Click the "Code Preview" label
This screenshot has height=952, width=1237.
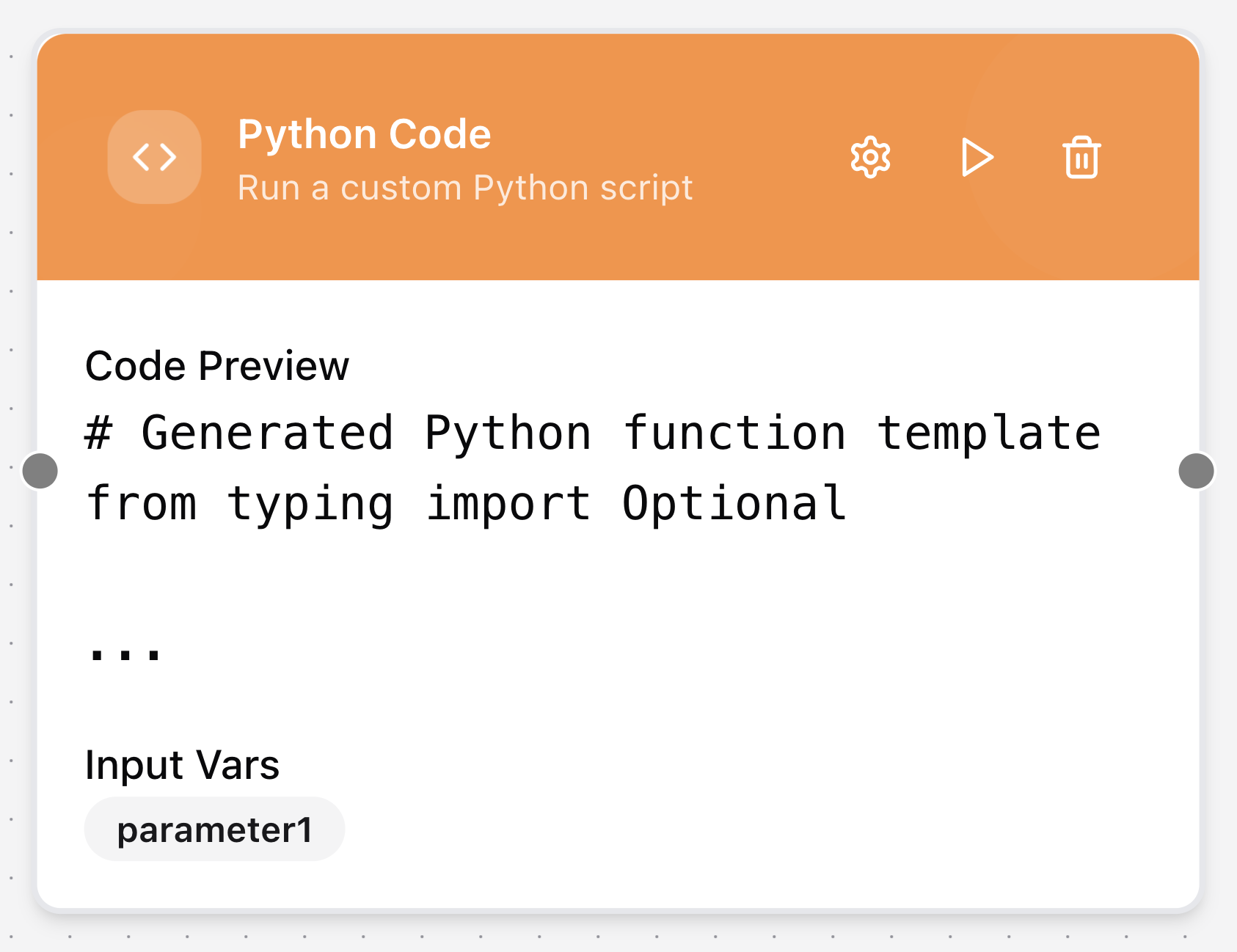click(217, 366)
